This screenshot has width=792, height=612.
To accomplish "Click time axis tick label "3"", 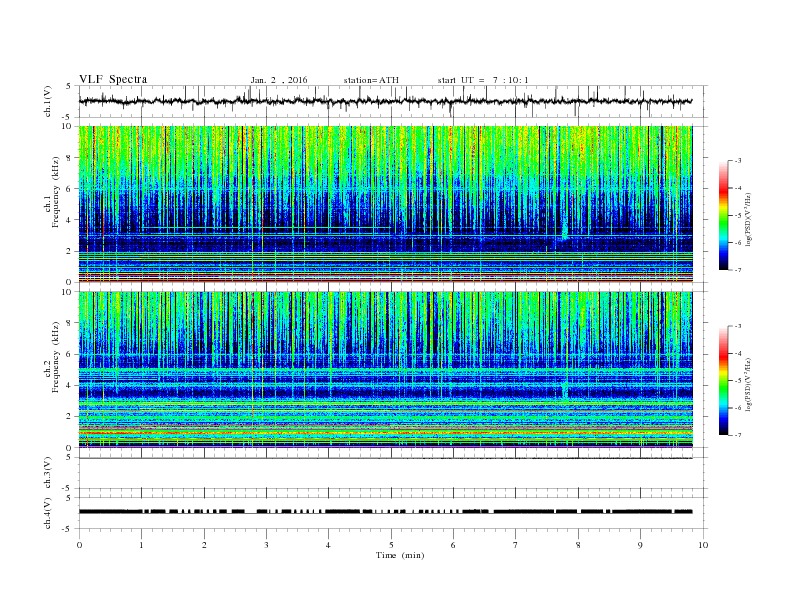I will 266,545.
